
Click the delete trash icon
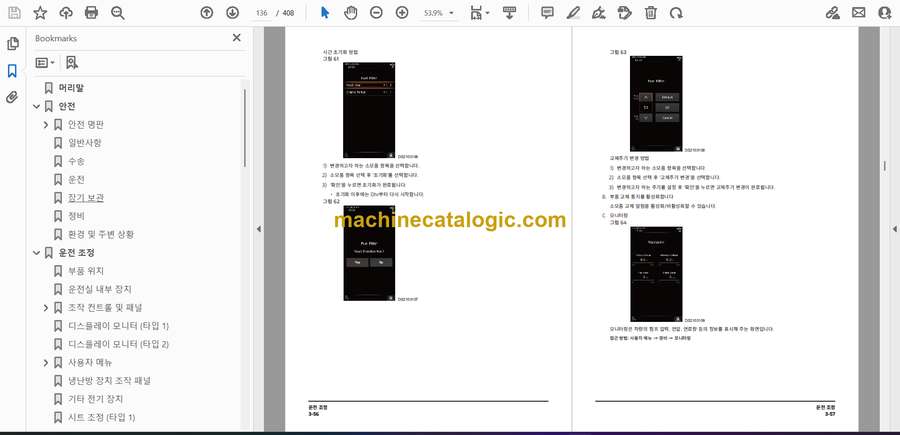coord(651,13)
